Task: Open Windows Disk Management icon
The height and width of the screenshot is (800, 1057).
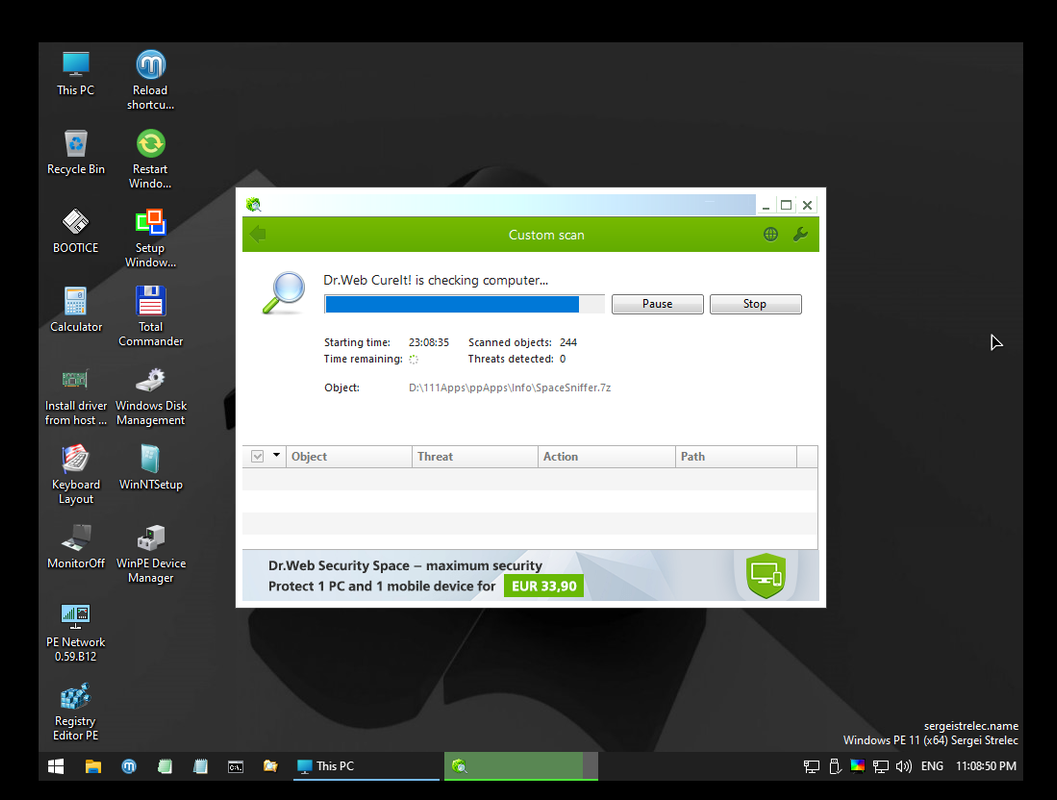Action: [150, 396]
